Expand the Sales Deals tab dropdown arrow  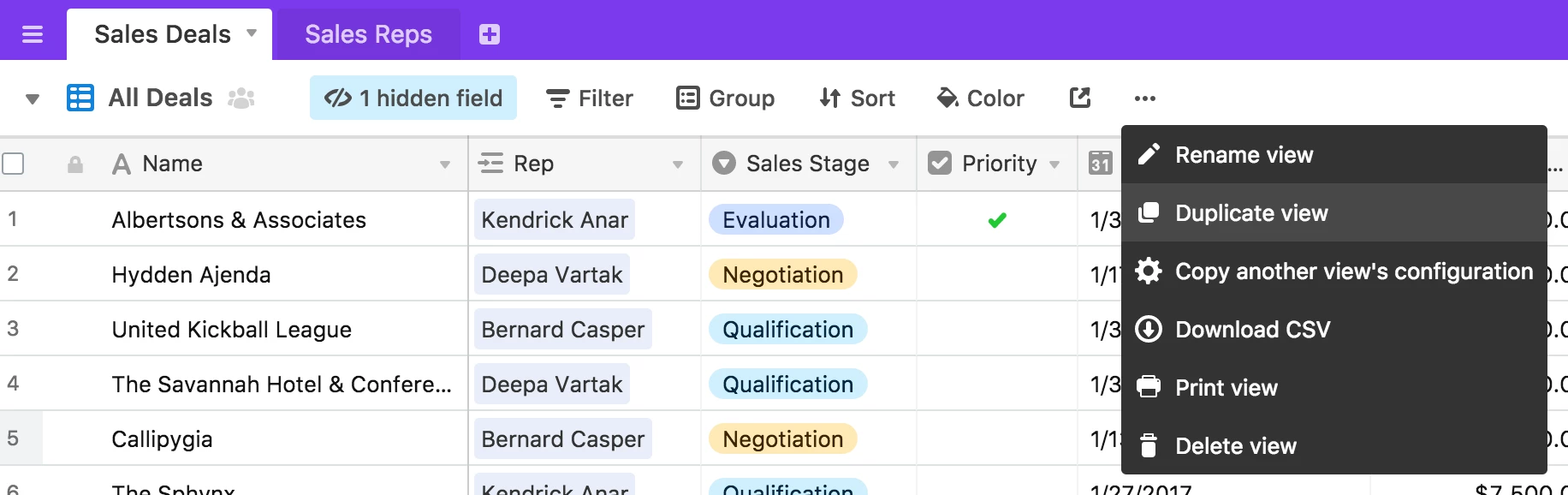point(252,33)
